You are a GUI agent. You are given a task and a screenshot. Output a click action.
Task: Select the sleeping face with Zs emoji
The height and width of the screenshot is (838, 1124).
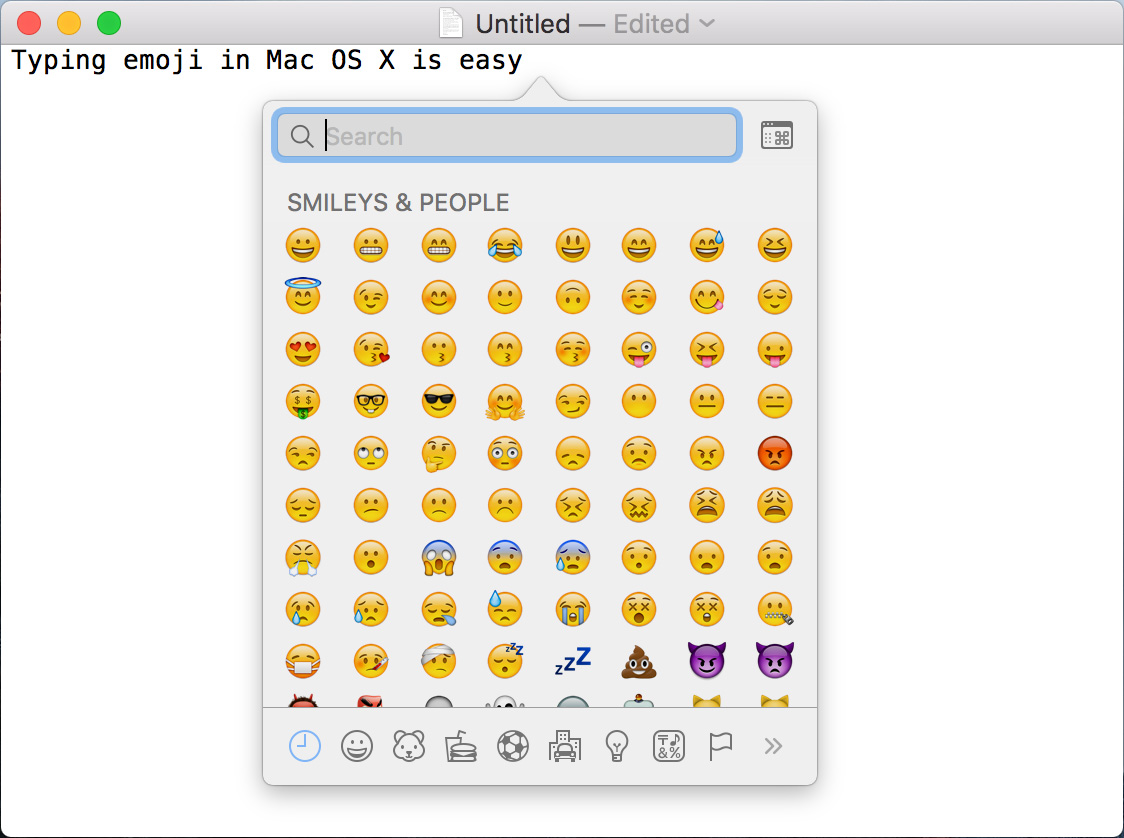(x=506, y=661)
